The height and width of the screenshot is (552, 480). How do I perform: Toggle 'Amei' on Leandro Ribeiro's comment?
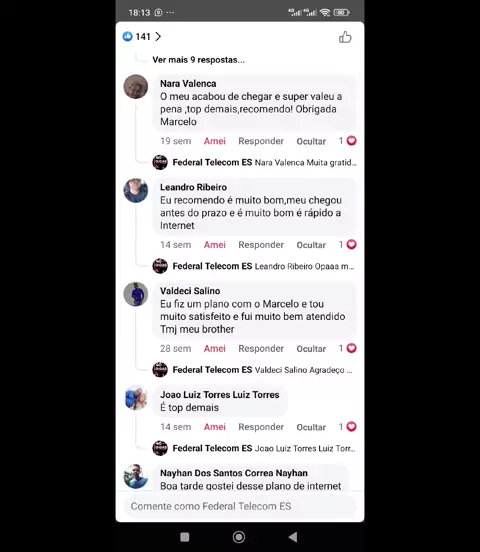click(214, 245)
